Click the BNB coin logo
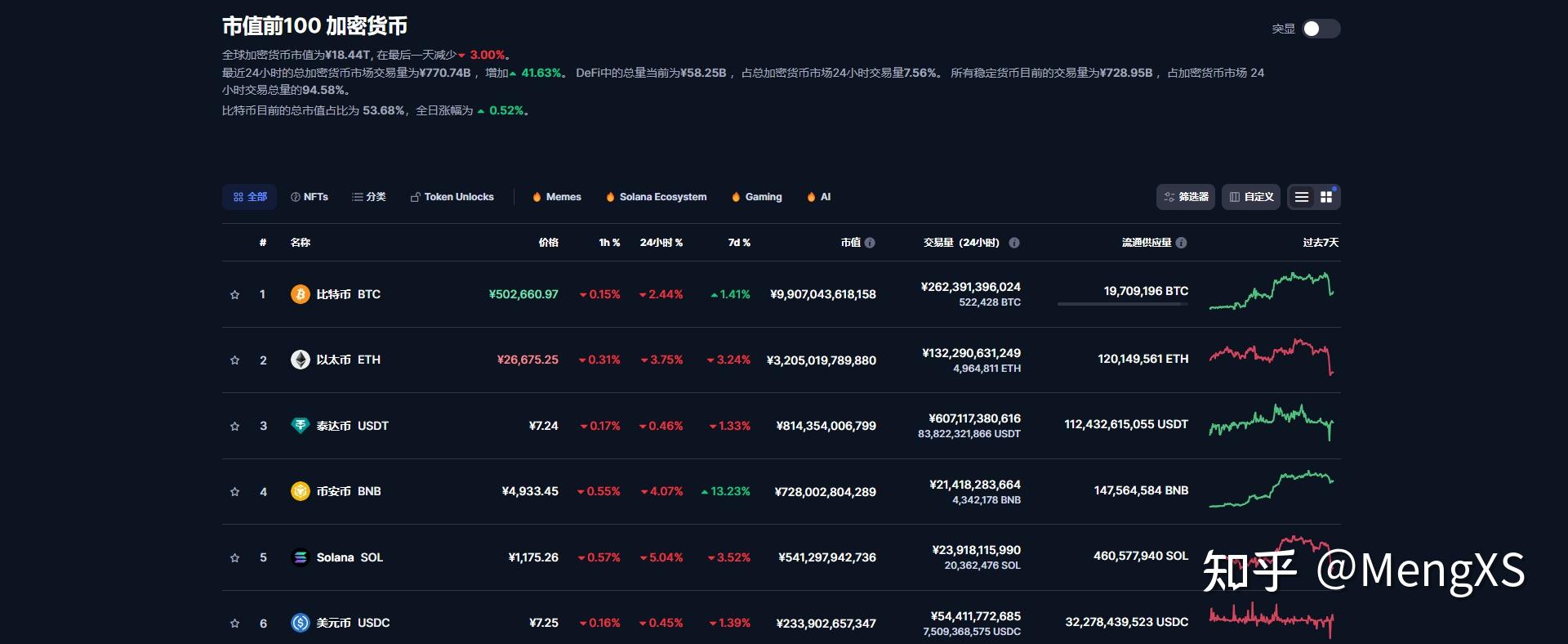The width and height of the screenshot is (1568, 644). click(300, 491)
